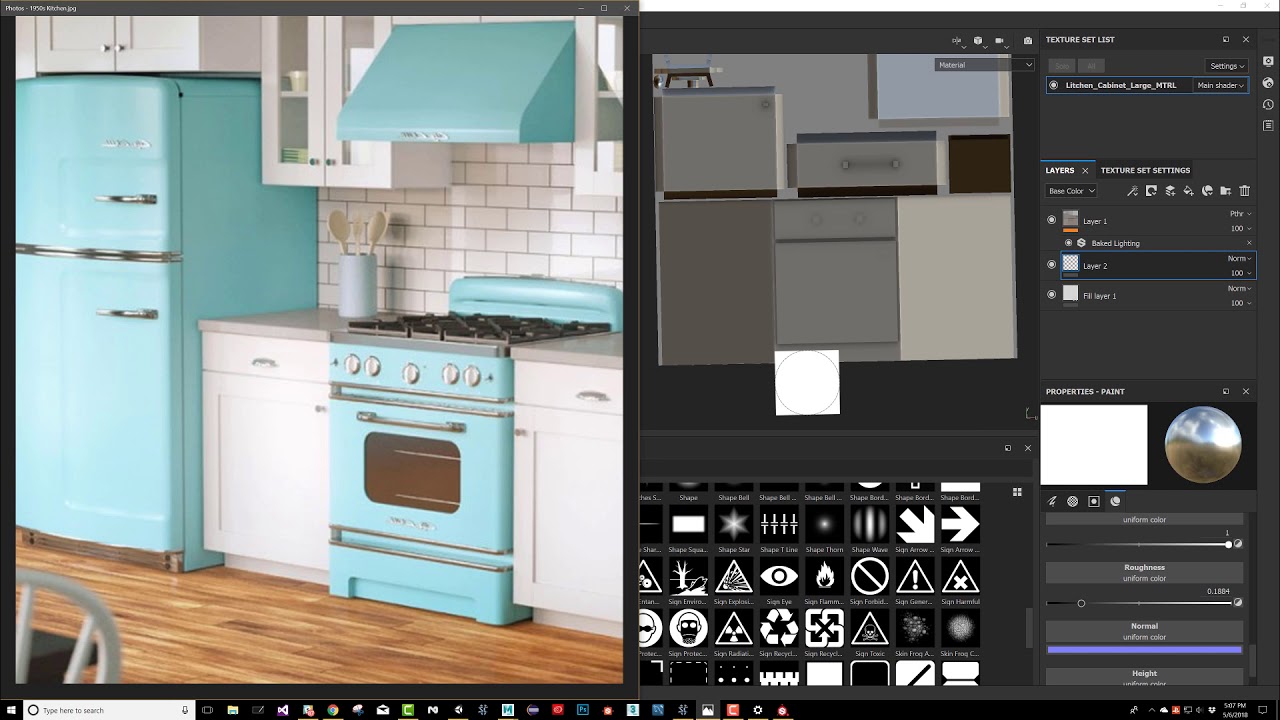
Task: Hide Layer 1 visibility
Action: [1051, 220]
